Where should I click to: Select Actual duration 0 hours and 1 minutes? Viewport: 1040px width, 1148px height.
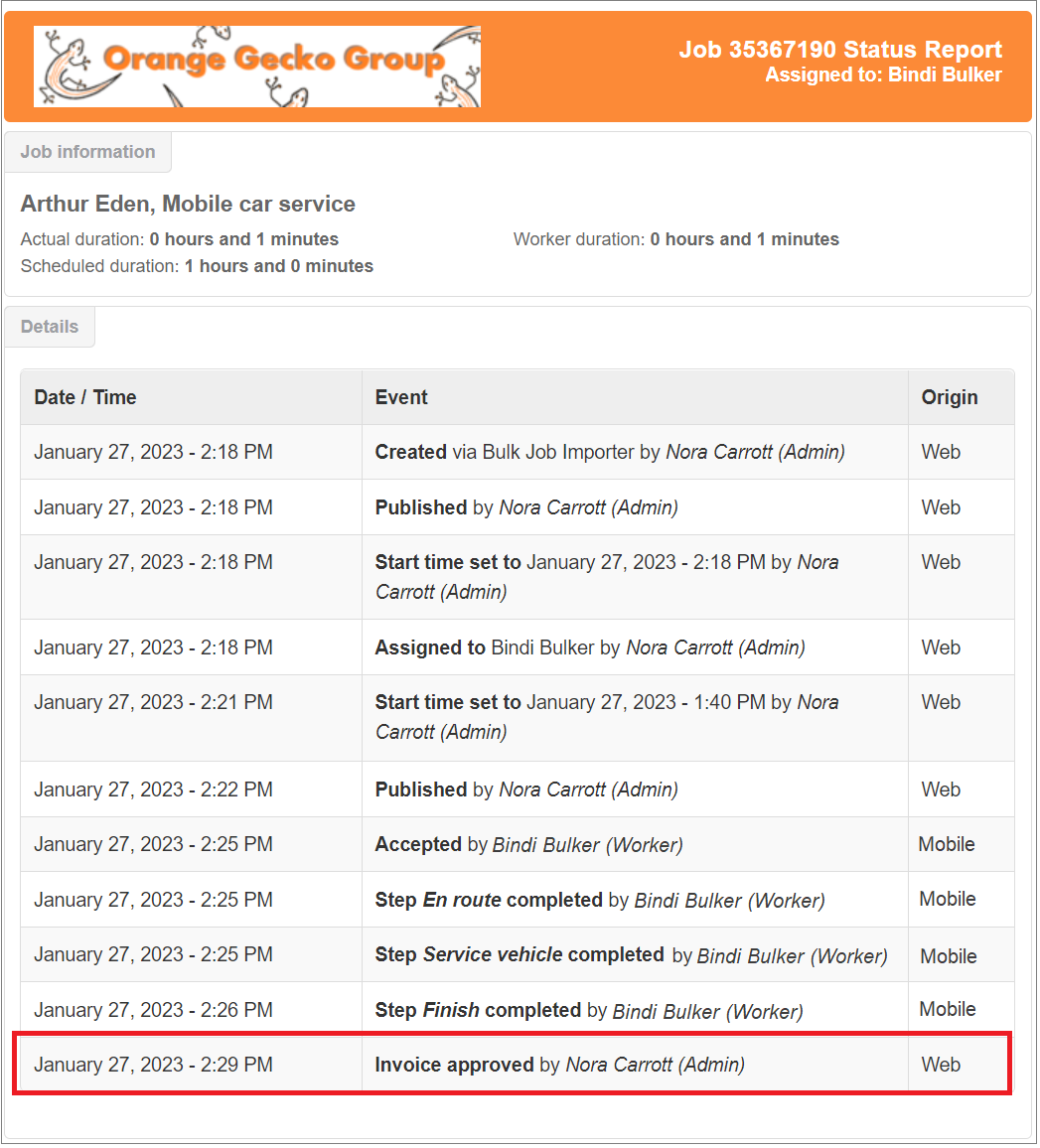[x=180, y=239]
